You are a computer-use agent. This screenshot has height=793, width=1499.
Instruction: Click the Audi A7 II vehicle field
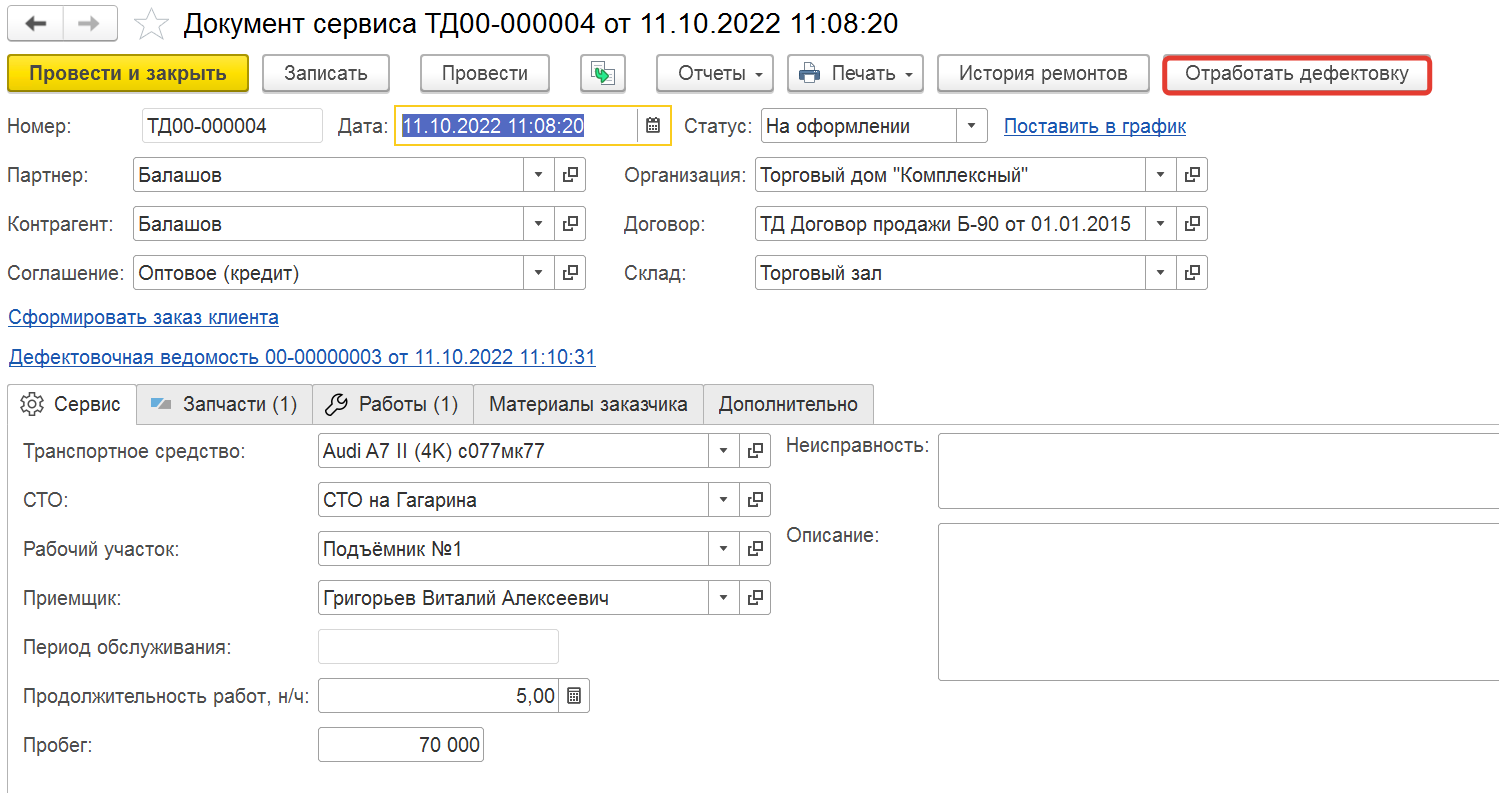tap(513, 451)
